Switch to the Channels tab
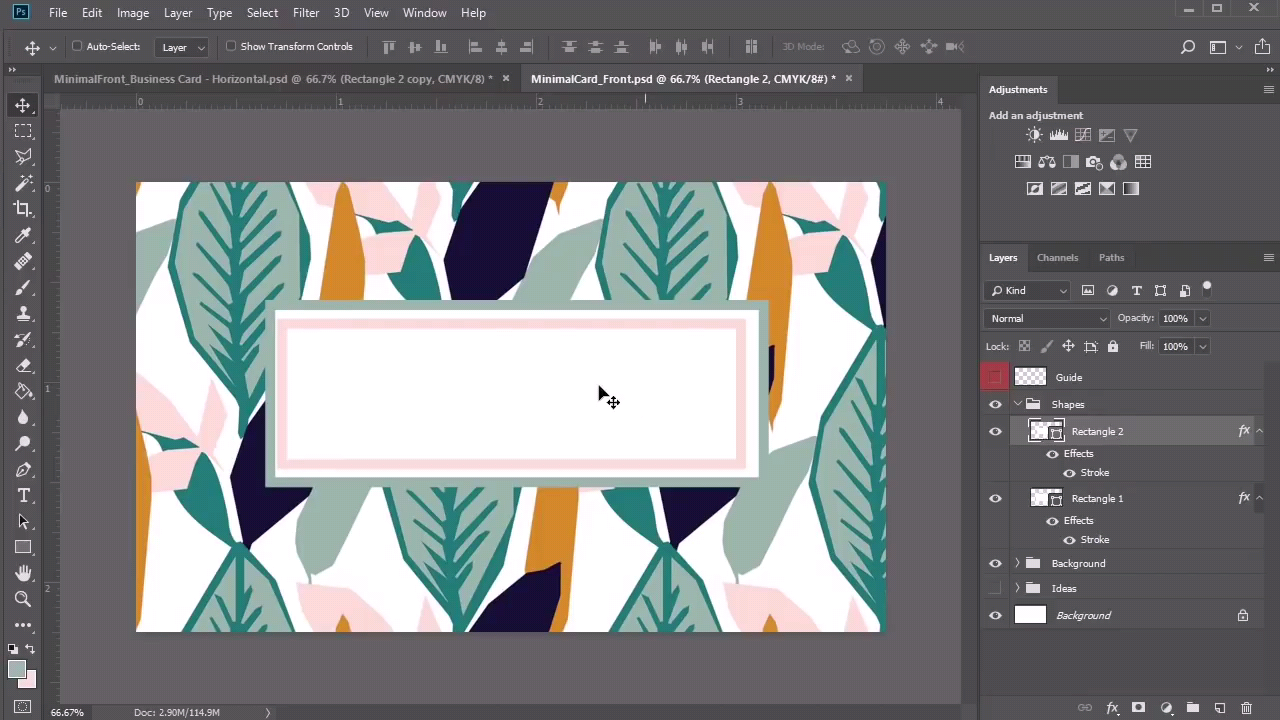 tap(1057, 257)
